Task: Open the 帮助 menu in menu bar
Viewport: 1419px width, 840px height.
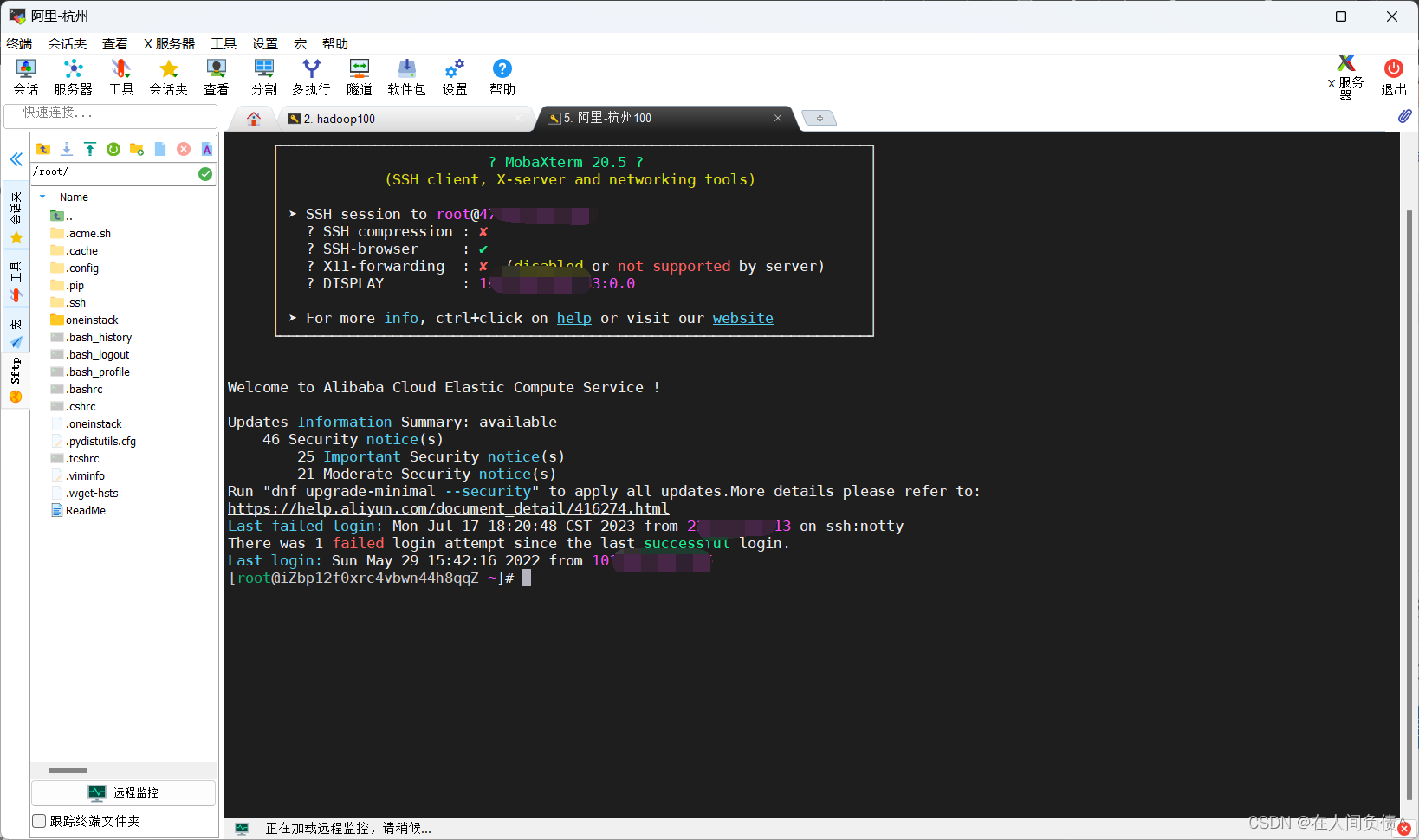Action: pos(335,43)
